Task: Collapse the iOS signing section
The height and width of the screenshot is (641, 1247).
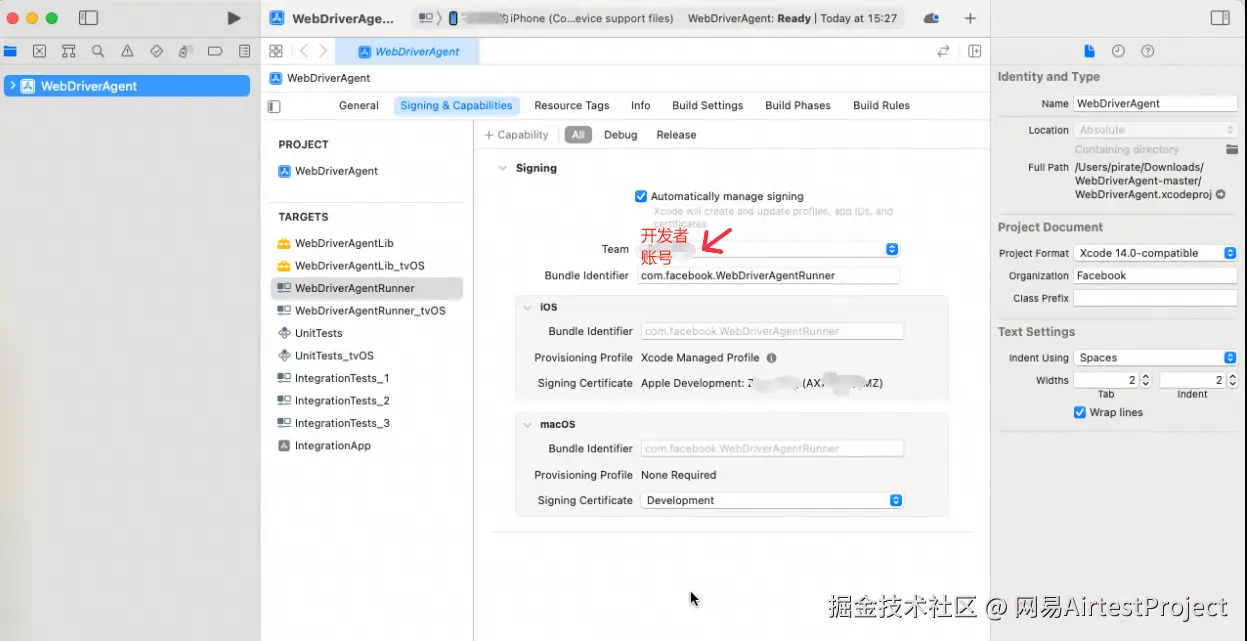Action: [527, 307]
